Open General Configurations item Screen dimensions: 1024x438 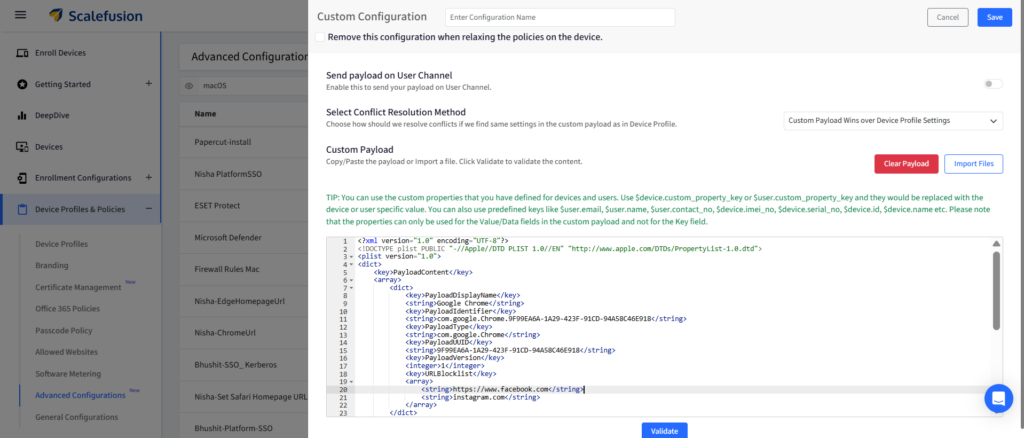click(x=76, y=416)
